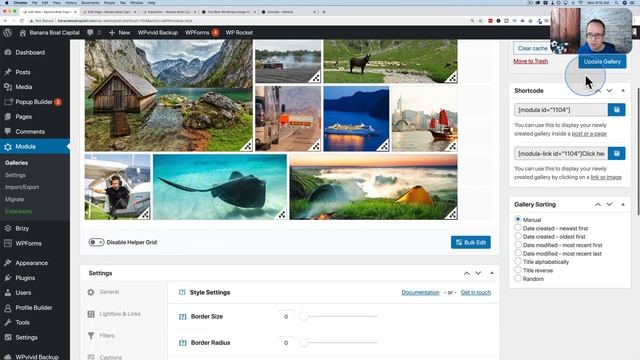
Task: Copy the modula-link shortcode
Action: coord(616,153)
